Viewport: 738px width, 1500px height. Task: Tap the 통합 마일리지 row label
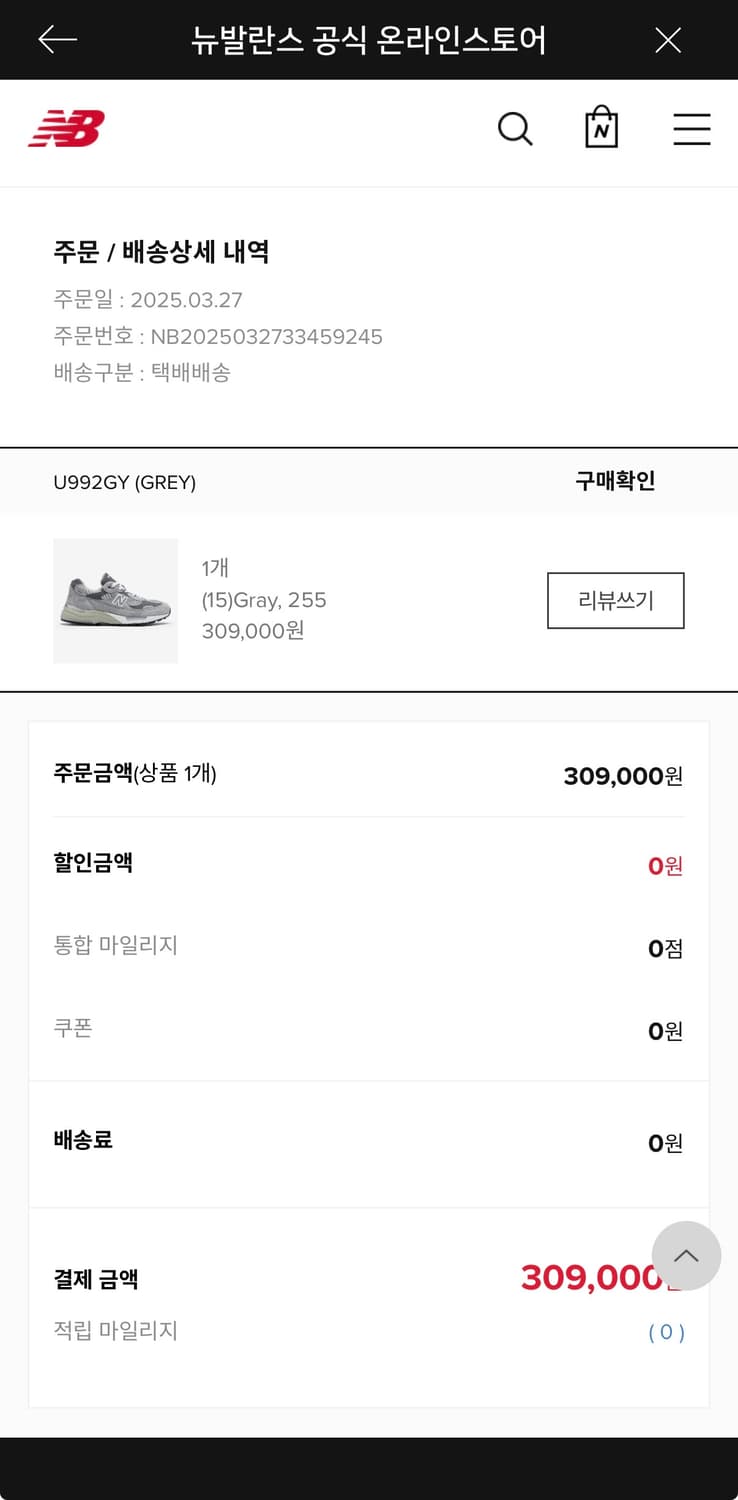(x=115, y=945)
